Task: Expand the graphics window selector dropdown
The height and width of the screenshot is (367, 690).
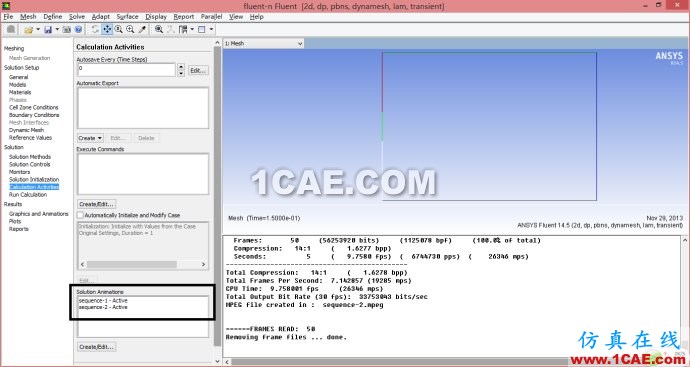Action: pos(300,44)
